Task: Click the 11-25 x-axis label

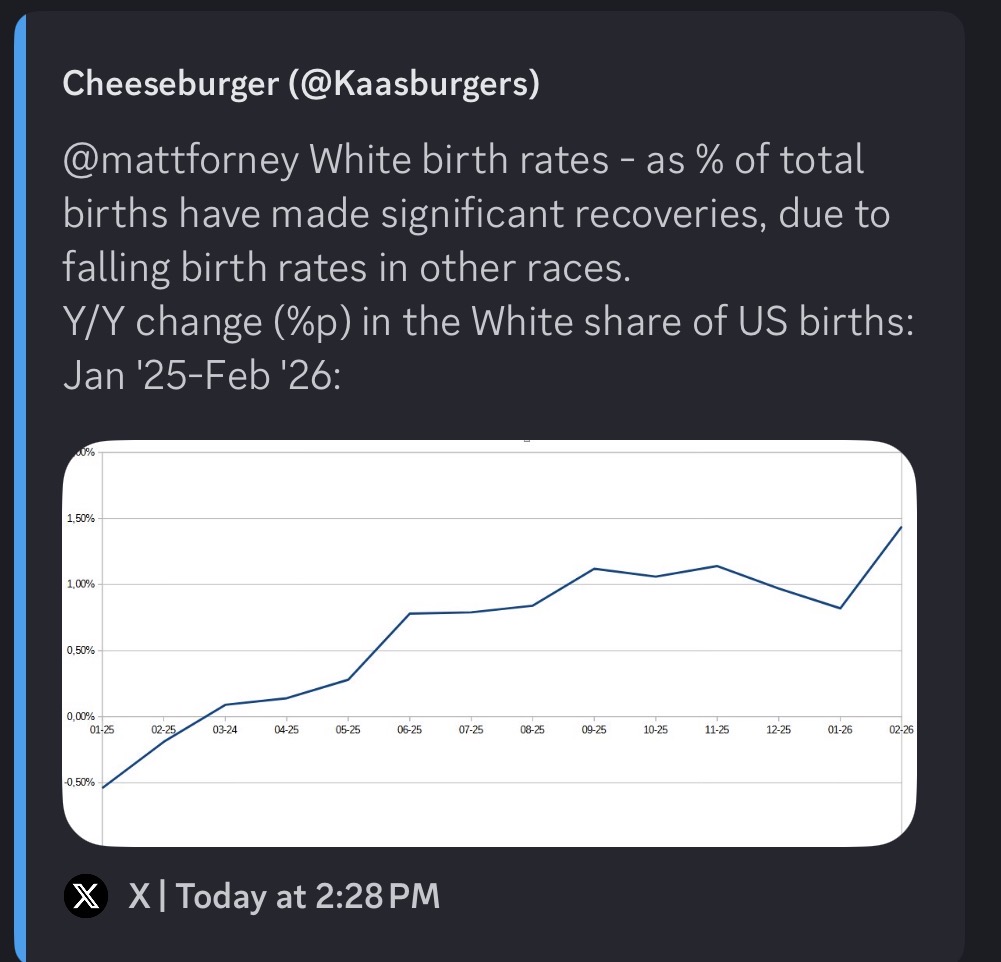Action: click(717, 730)
